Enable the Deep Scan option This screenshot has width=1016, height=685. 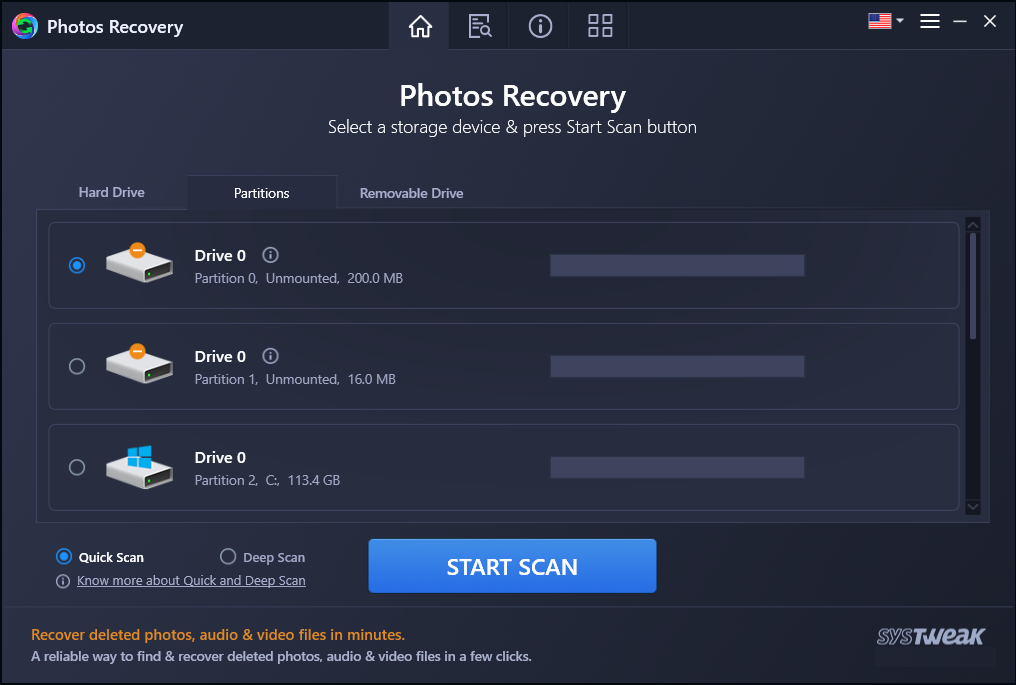228,557
